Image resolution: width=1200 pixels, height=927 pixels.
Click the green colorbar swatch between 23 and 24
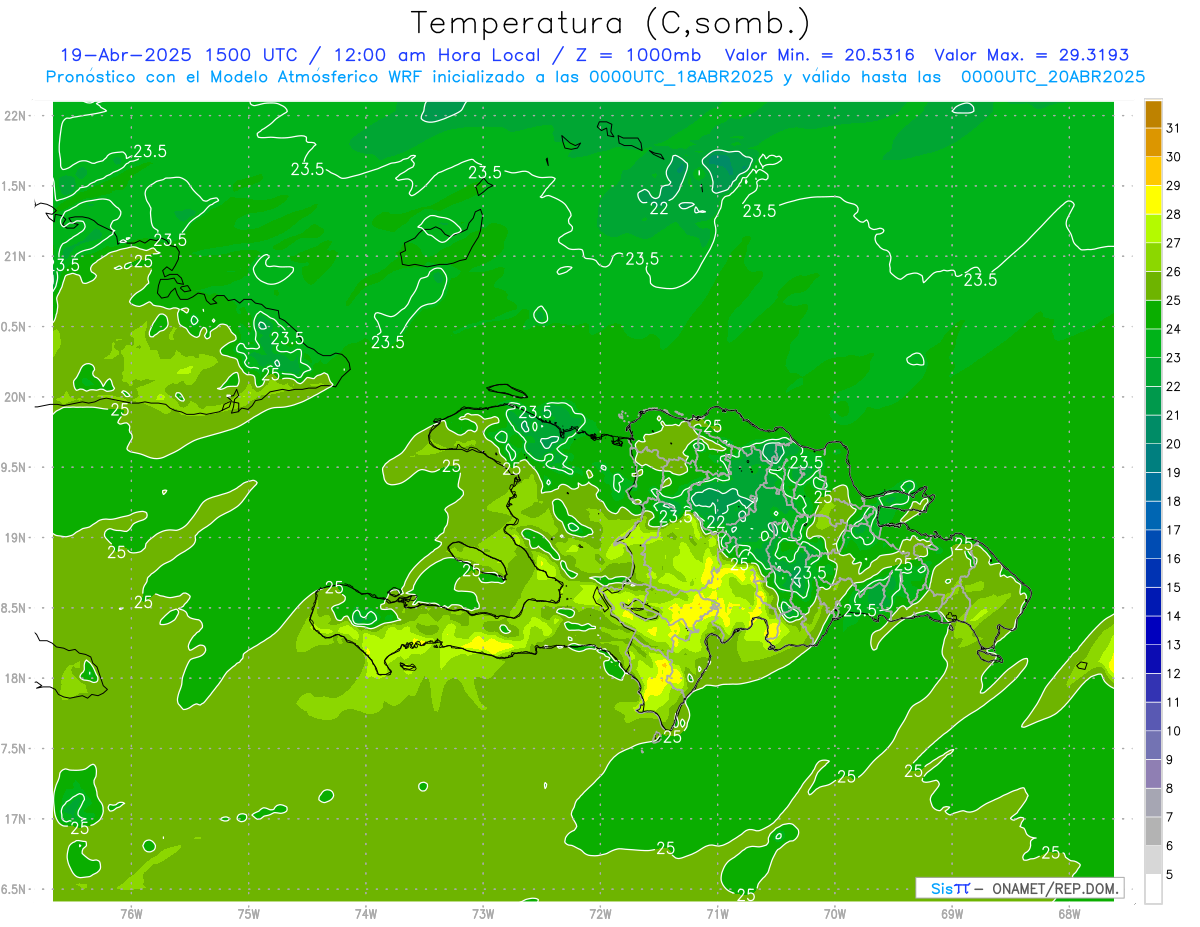point(1153,344)
